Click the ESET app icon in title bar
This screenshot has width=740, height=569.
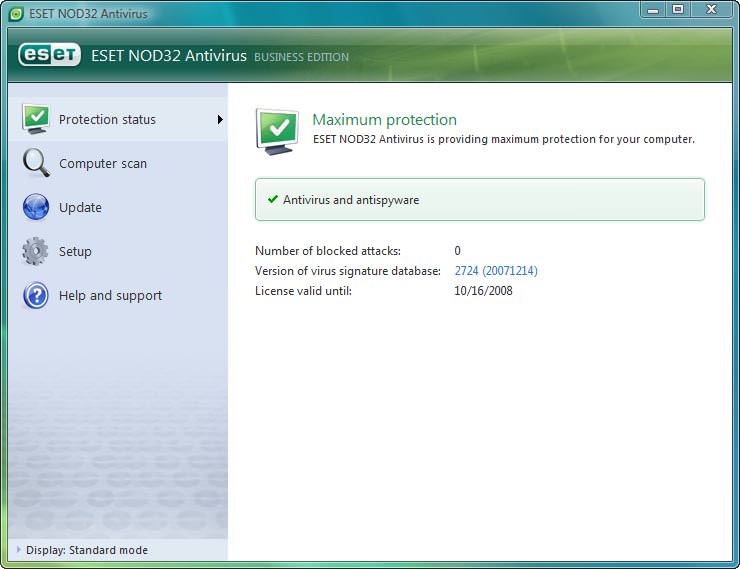click(15, 10)
